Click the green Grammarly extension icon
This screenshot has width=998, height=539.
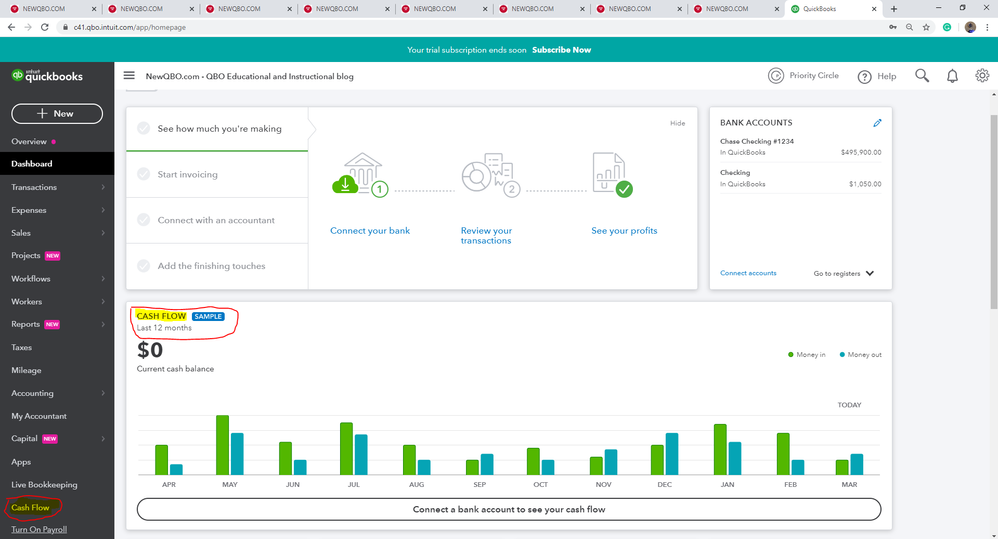tap(947, 27)
